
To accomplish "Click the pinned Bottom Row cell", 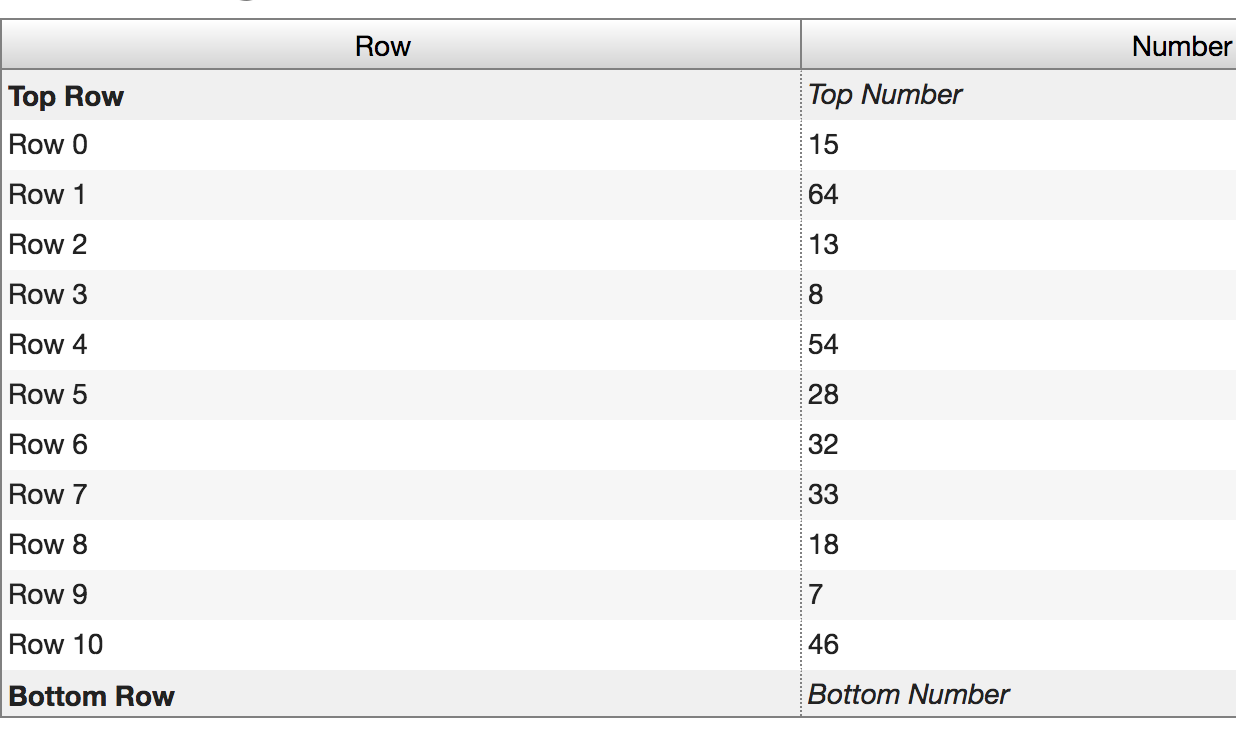I will tap(91, 696).
